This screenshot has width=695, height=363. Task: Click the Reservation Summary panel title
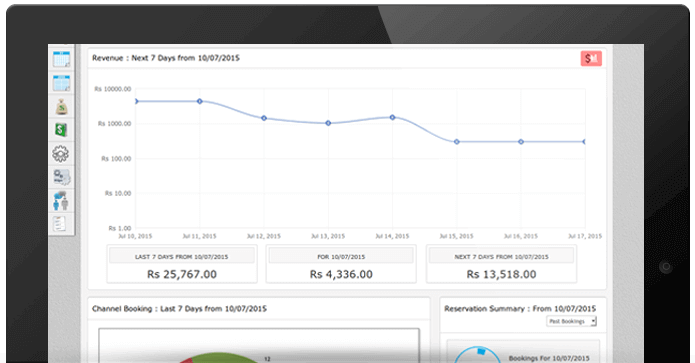[520, 308]
